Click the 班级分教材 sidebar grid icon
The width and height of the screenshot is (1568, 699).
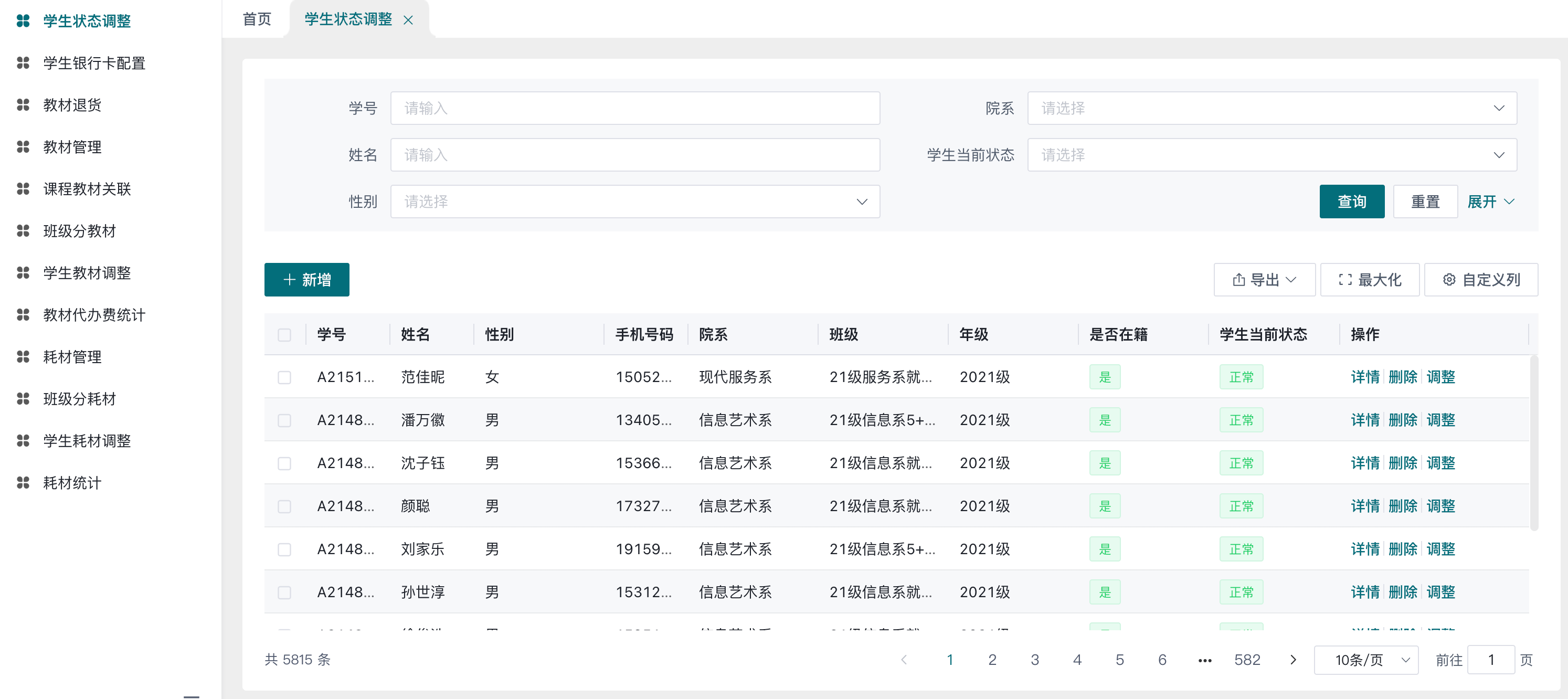click(23, 231)
